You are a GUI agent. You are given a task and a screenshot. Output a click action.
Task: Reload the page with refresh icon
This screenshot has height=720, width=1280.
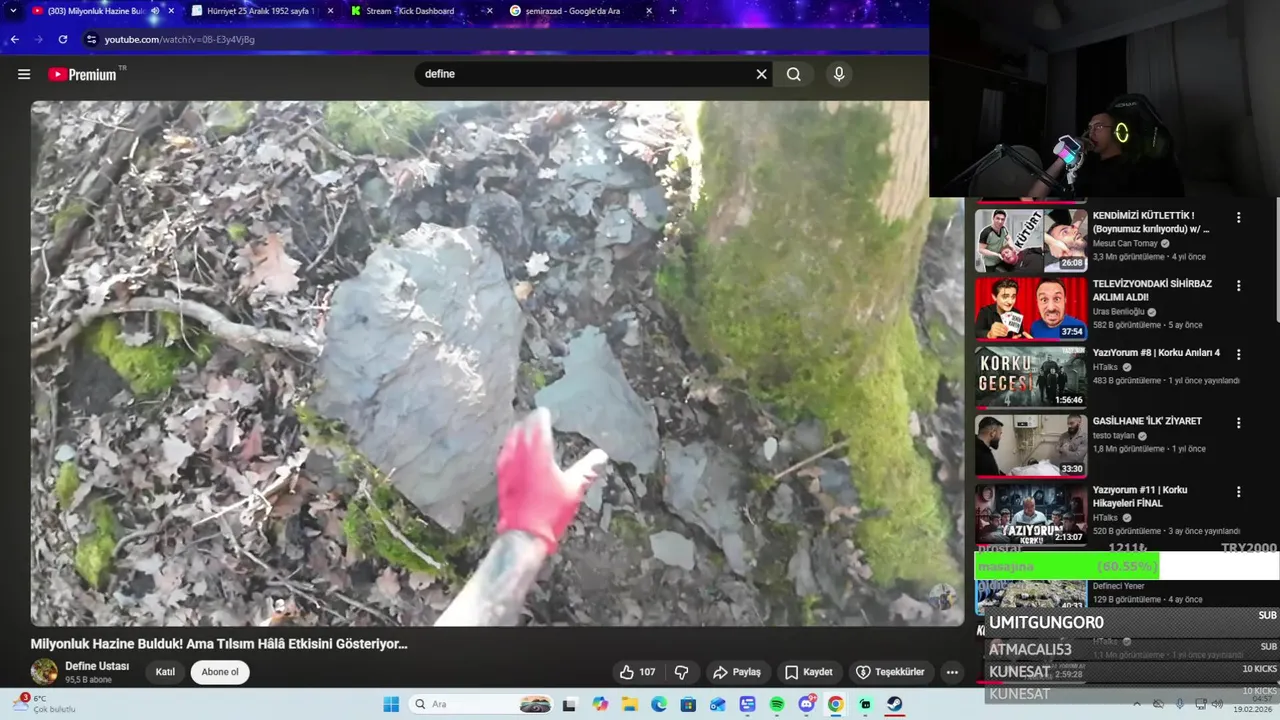[x=63, y=39]
